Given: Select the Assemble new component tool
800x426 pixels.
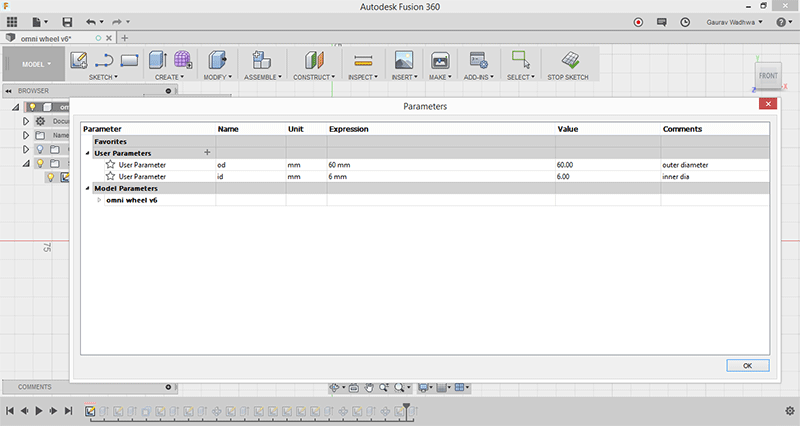Looking at the screenshot, I should click(262, 60).
